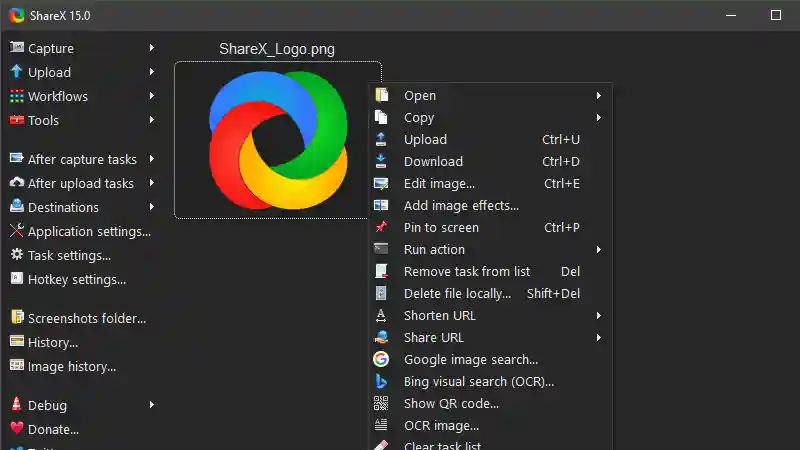This screenshot has width=800, height=450.
Task: Expand the Run action submenu arrow
Action: point(598,249)
